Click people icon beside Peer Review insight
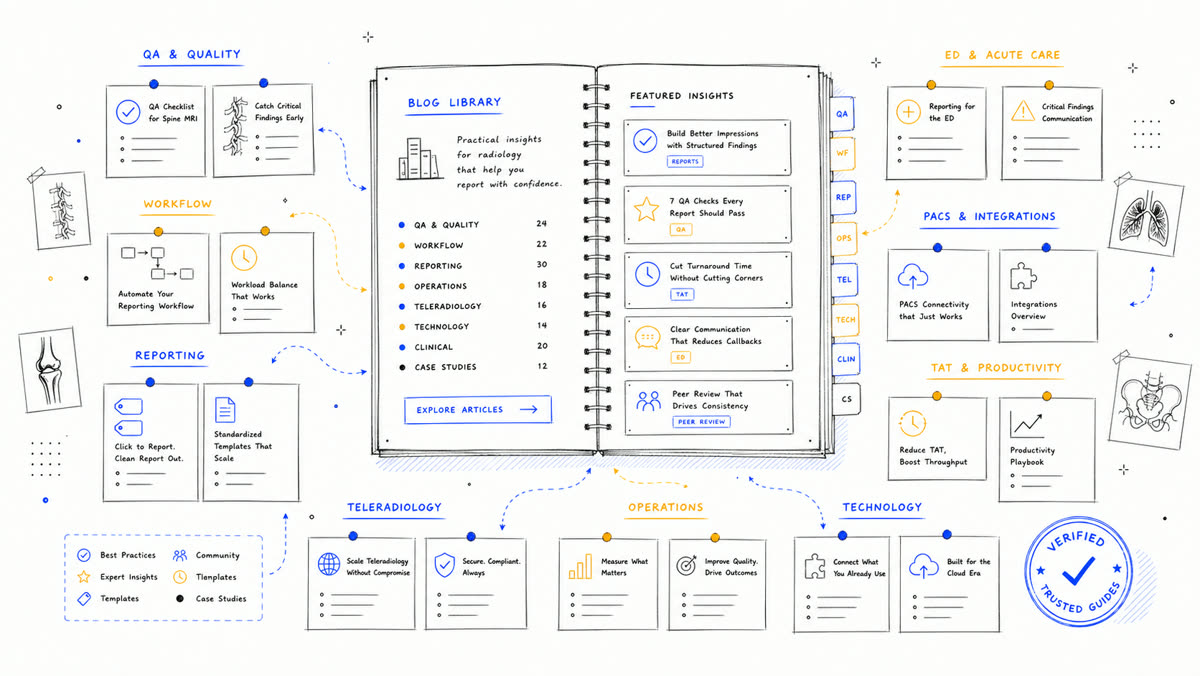This screenshot has height=676, width=1200. [649, 401]
